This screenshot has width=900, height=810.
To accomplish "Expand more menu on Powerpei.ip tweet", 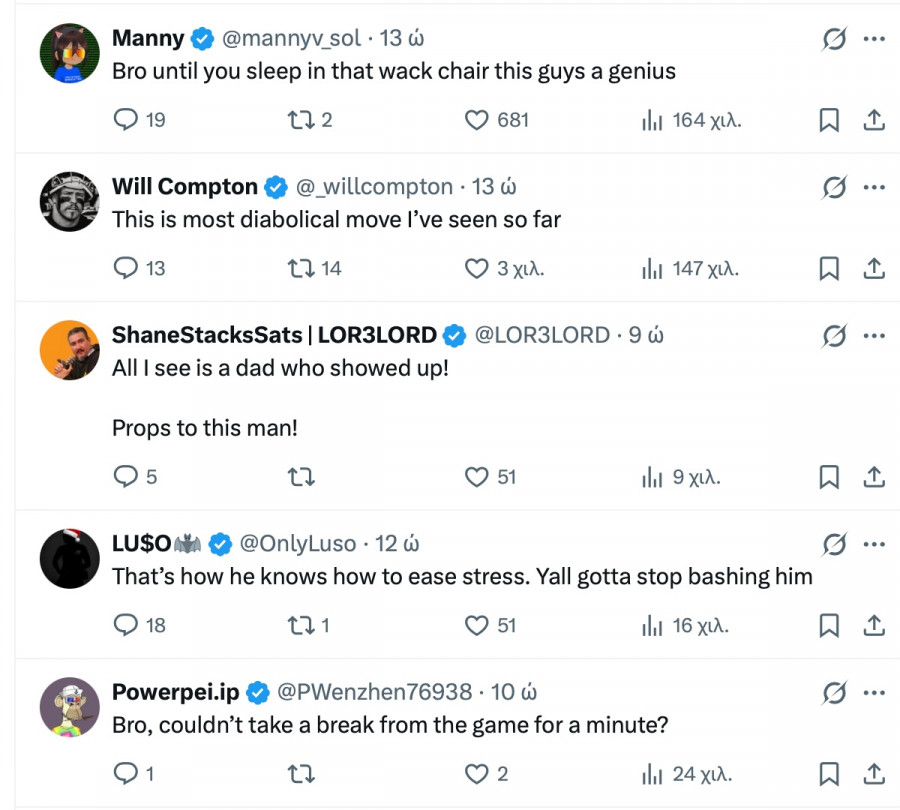I will (x=874, y=692).
